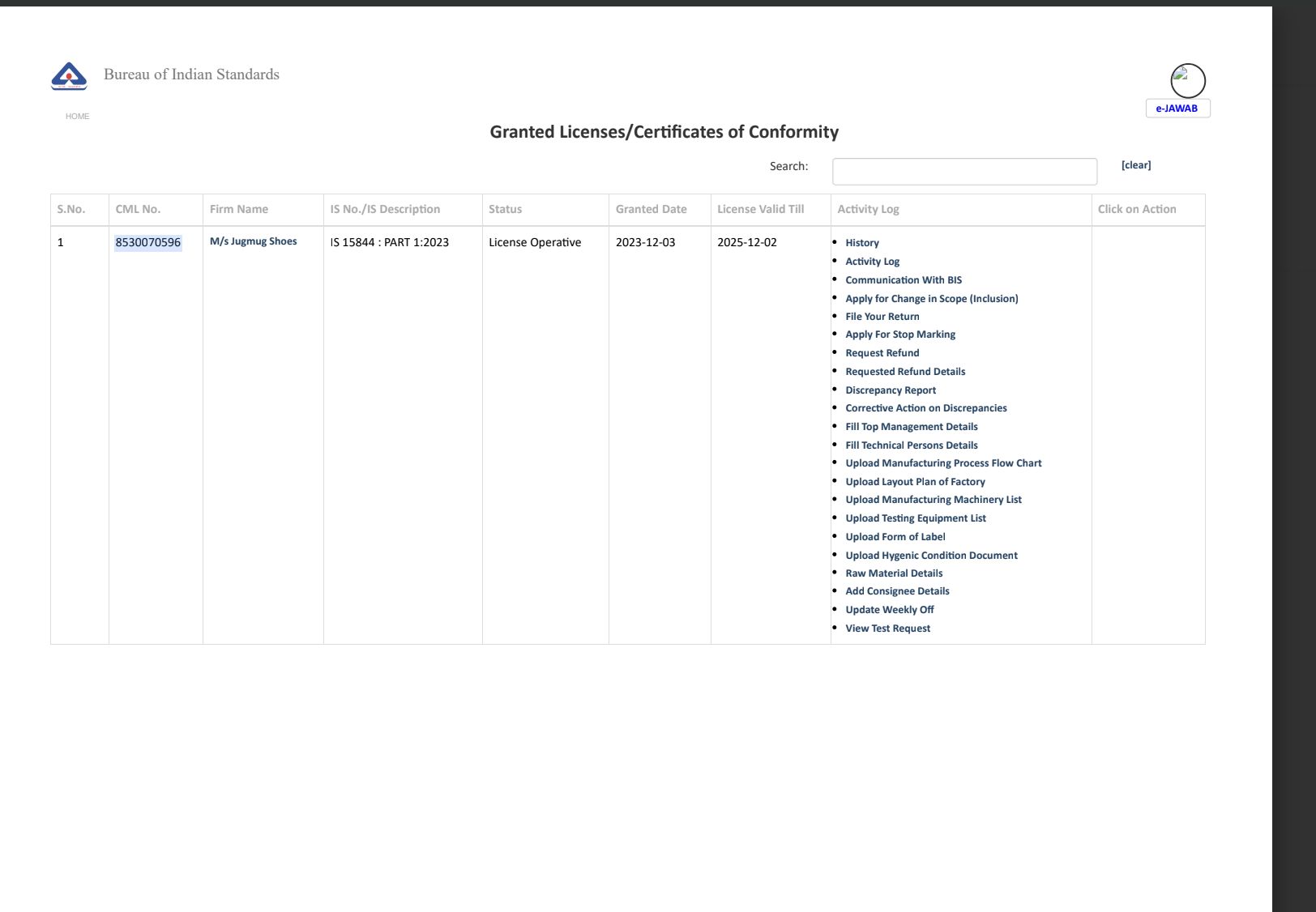
Task: Sort by CML No. column header
Action: pyautogui.click(x=138, y=209)
